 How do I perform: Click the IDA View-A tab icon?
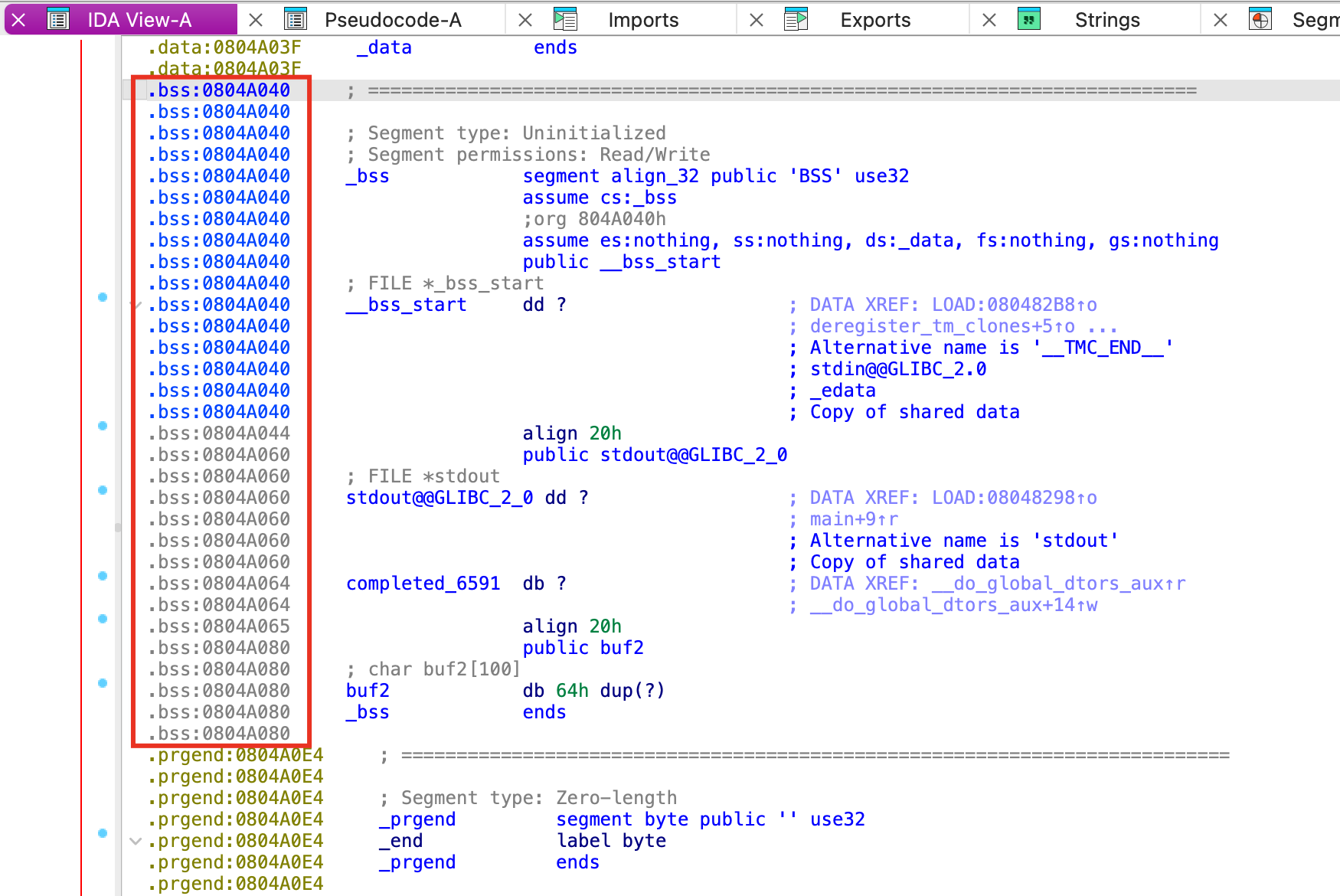coord(58,20)
